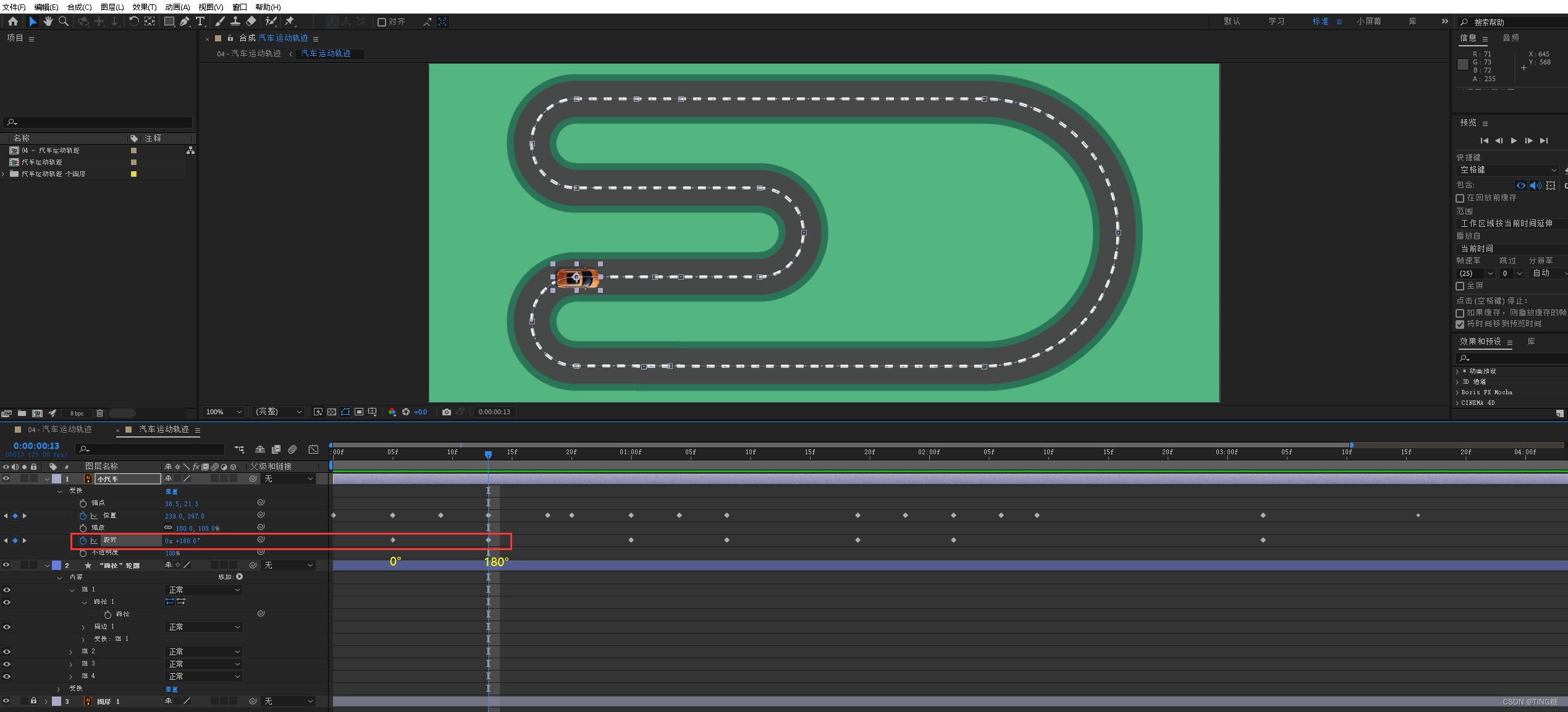Check the 全屏 fullscreen checkbox
Viewport: 1568px width, 712px height.
tap(1460, 286)
